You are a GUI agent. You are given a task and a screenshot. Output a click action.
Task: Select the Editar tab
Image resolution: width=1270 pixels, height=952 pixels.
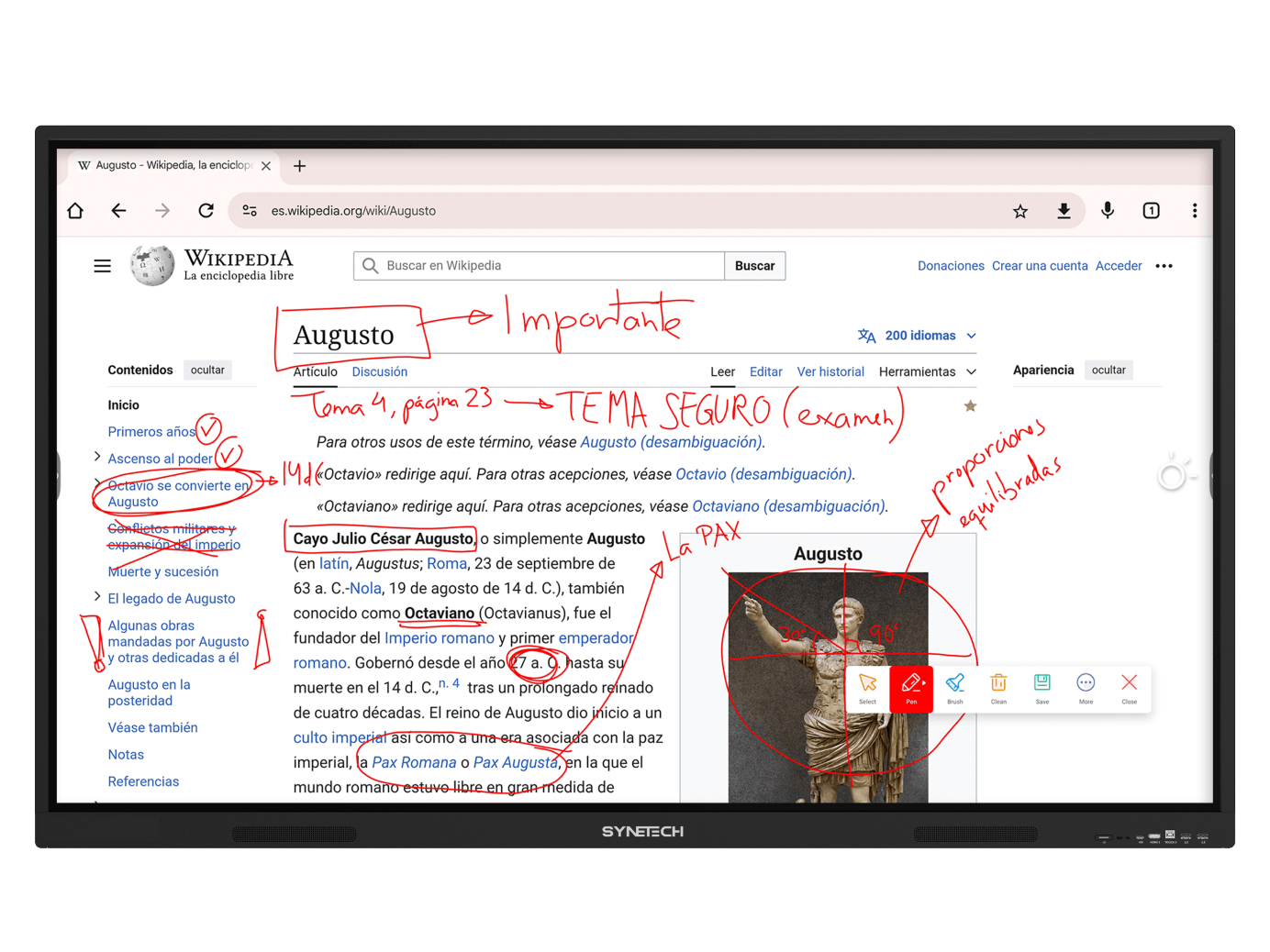[765, 371]
